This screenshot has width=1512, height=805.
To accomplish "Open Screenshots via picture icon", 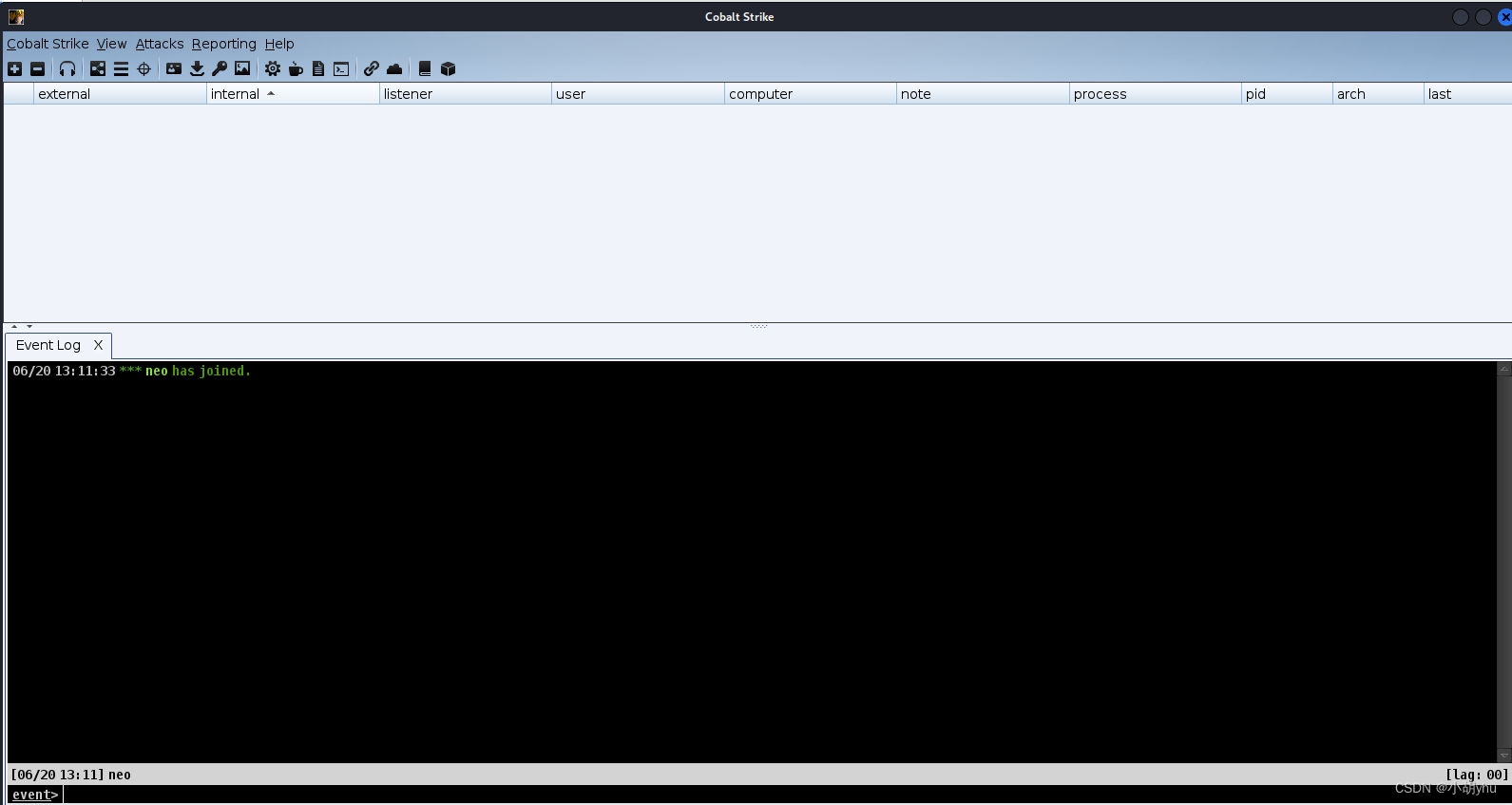I will [x=242, y=68].
